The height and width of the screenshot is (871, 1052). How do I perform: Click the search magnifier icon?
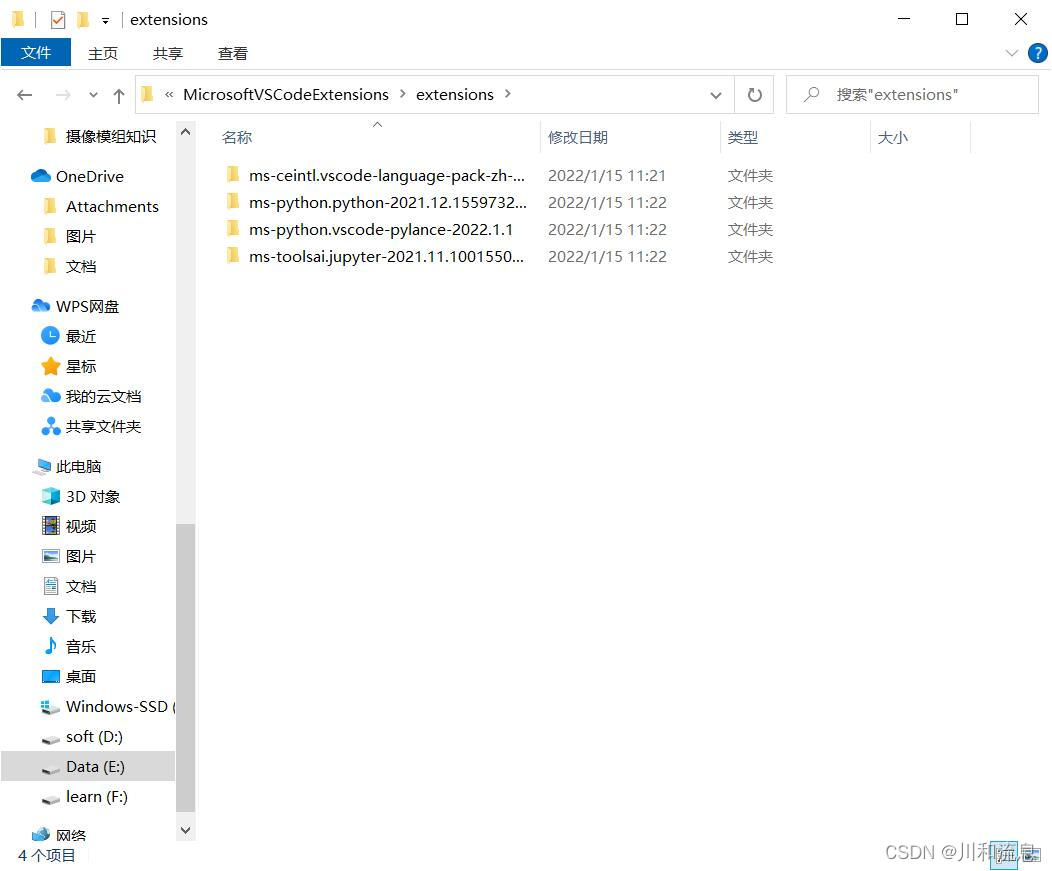(x=811, y=94)
